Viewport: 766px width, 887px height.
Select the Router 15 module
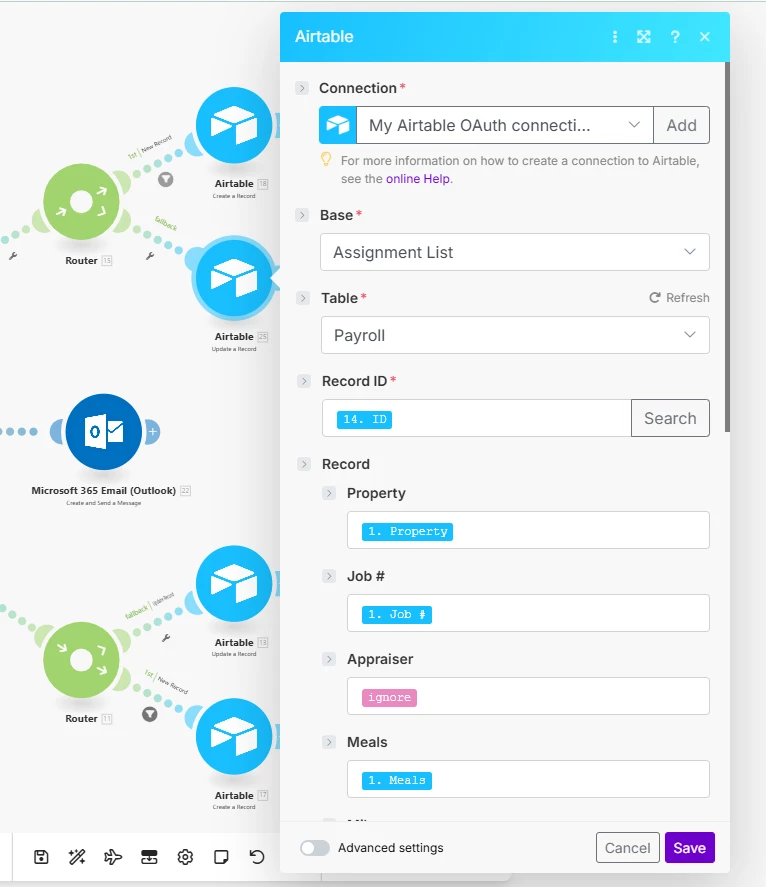point(81,202)
